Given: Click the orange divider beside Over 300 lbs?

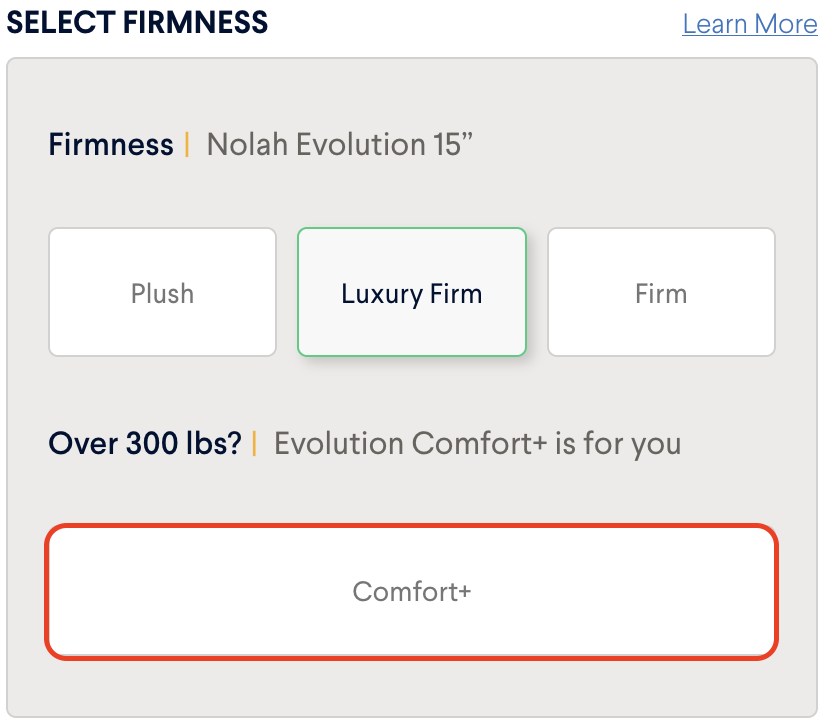Looking at the screenshot, I should pyautogui.click(x=253, y=443).
